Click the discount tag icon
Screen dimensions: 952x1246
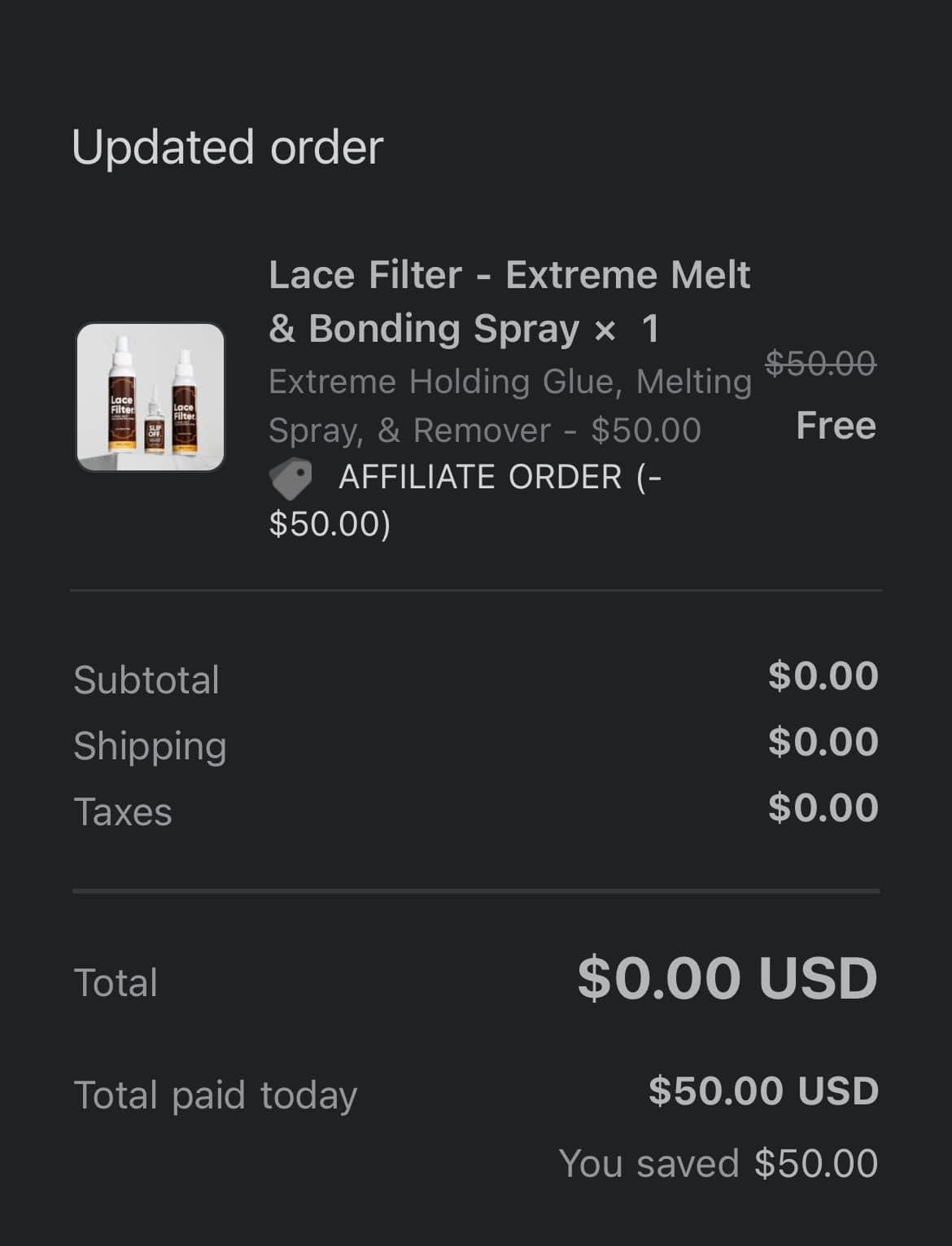click(x=290, y=478)
